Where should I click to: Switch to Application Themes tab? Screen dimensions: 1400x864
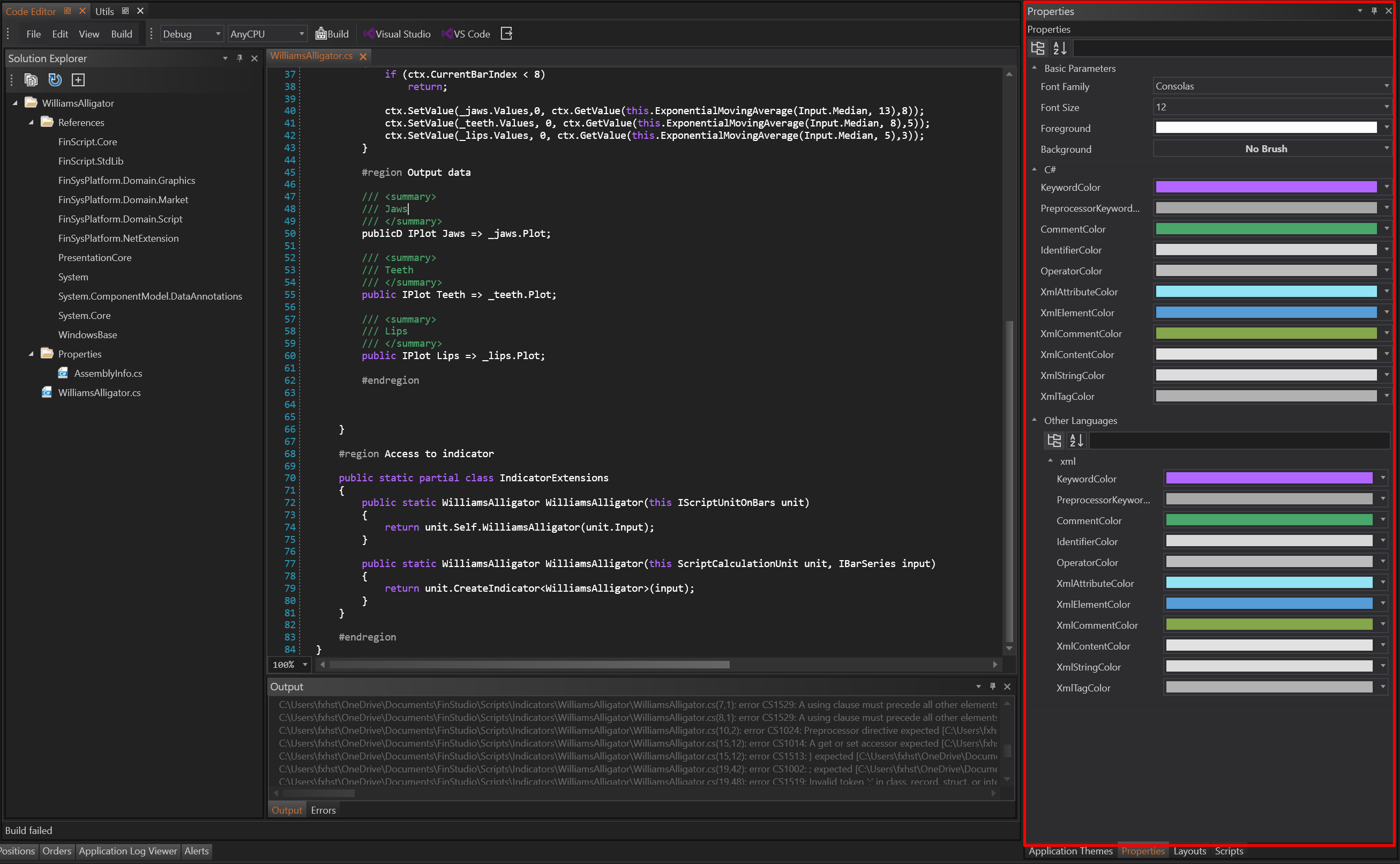(1070, 851)
